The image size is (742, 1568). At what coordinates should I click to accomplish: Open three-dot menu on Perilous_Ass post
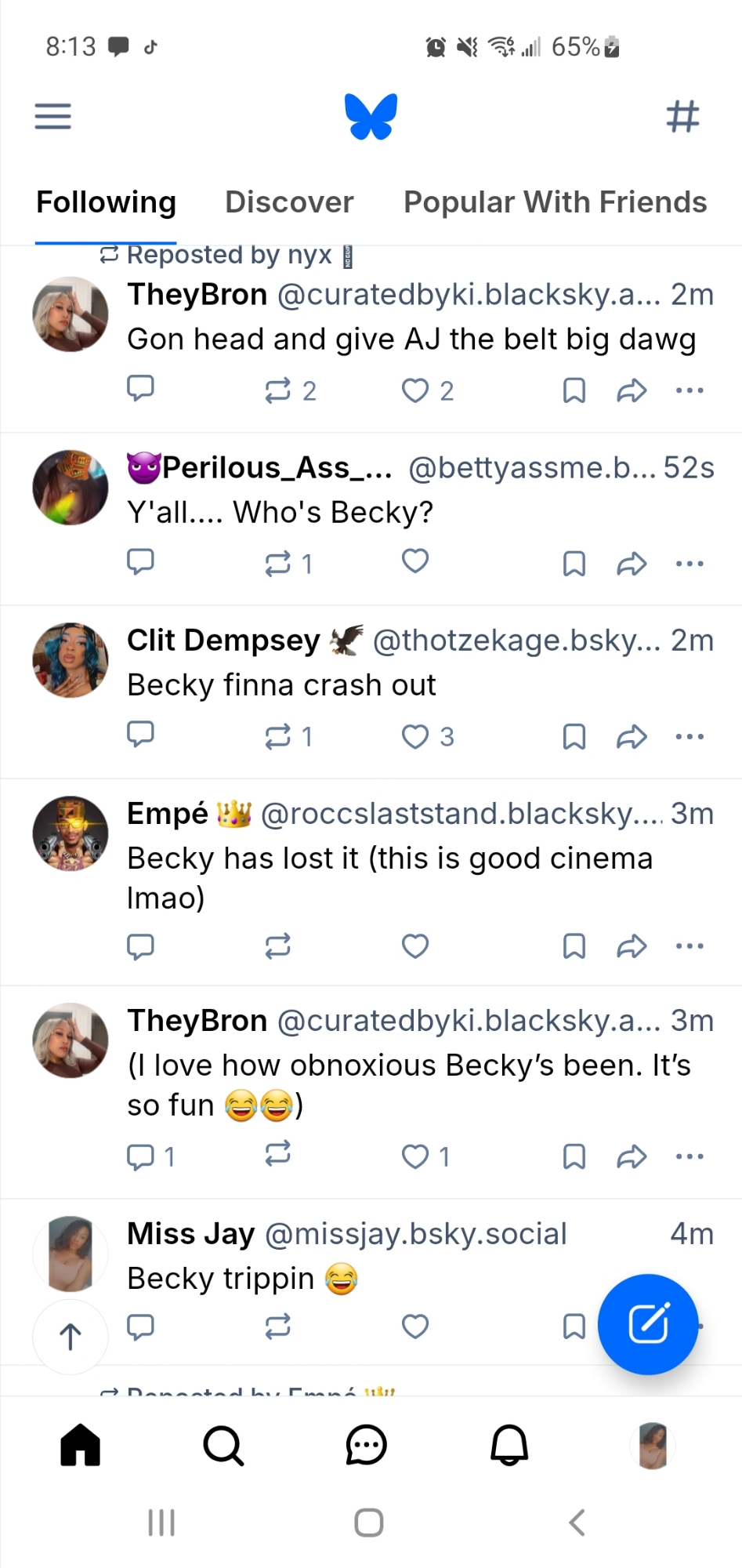(x=690, y=563)
